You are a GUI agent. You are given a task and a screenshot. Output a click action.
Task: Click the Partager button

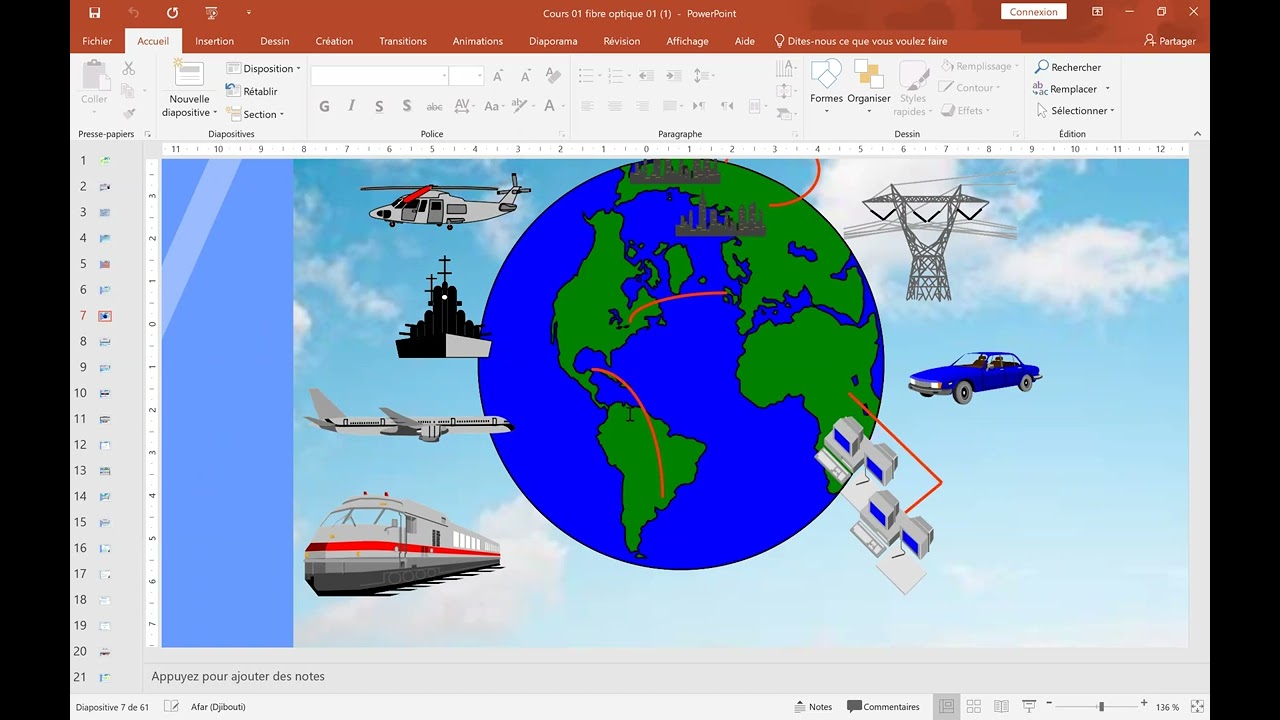click(x=1170, y=41)
